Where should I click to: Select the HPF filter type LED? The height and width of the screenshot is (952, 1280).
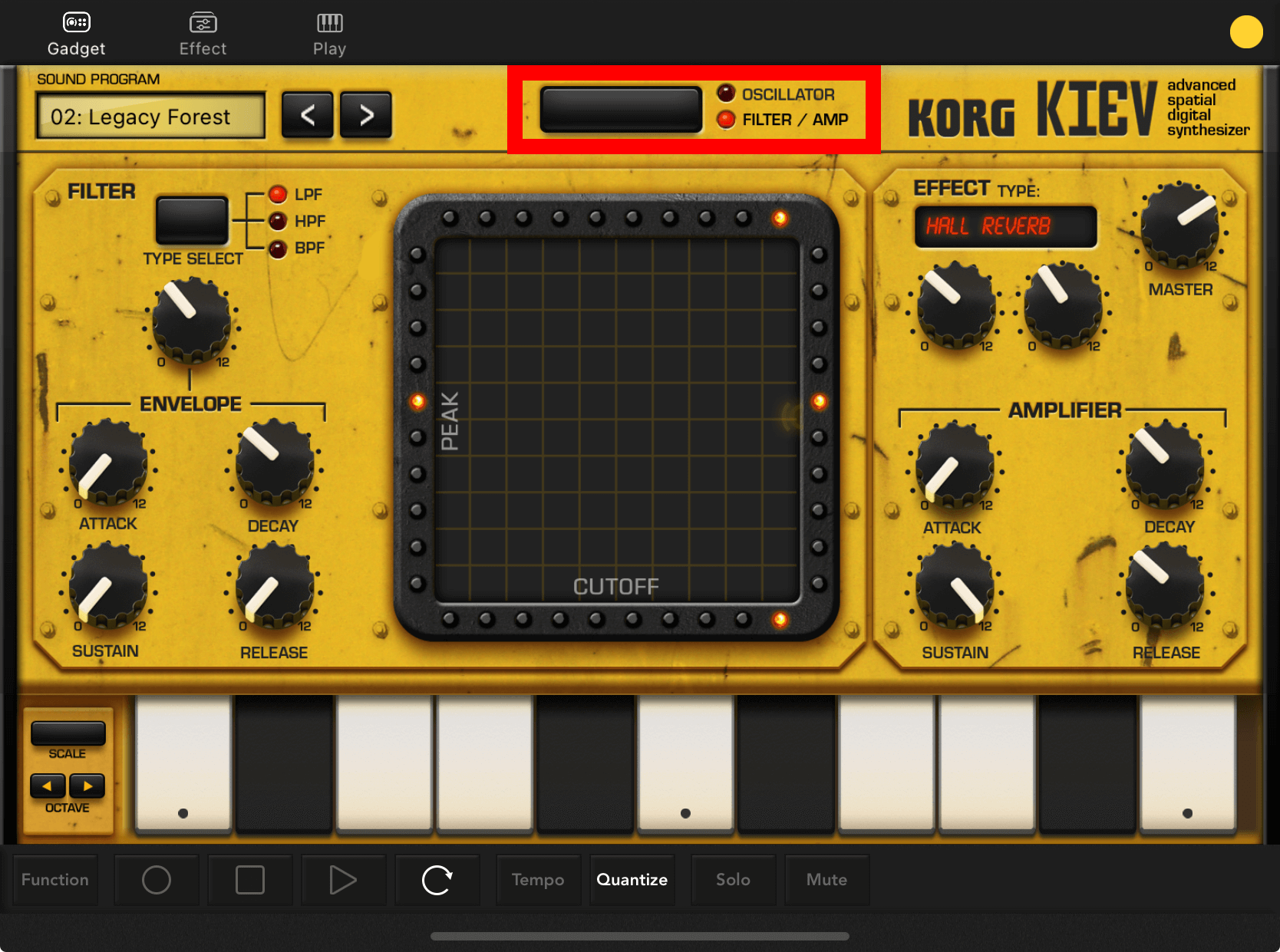coord(278,221)
